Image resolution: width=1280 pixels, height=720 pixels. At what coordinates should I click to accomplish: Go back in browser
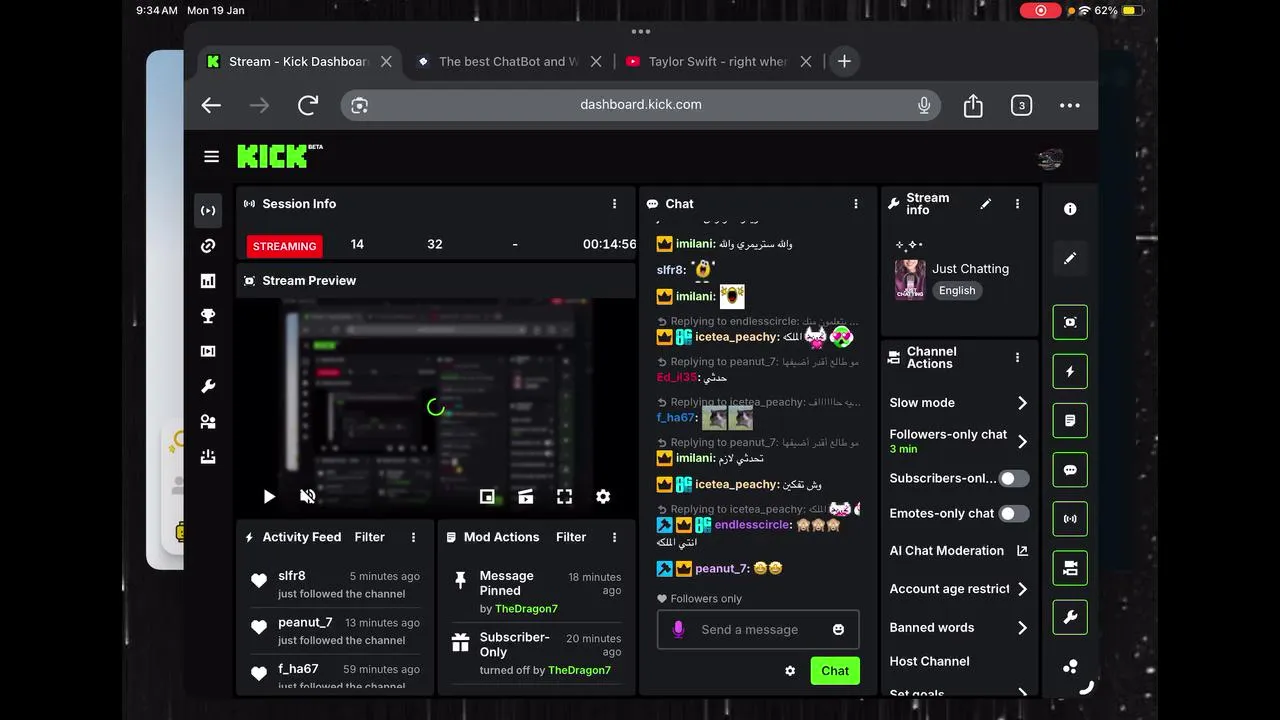click(211, 105)
